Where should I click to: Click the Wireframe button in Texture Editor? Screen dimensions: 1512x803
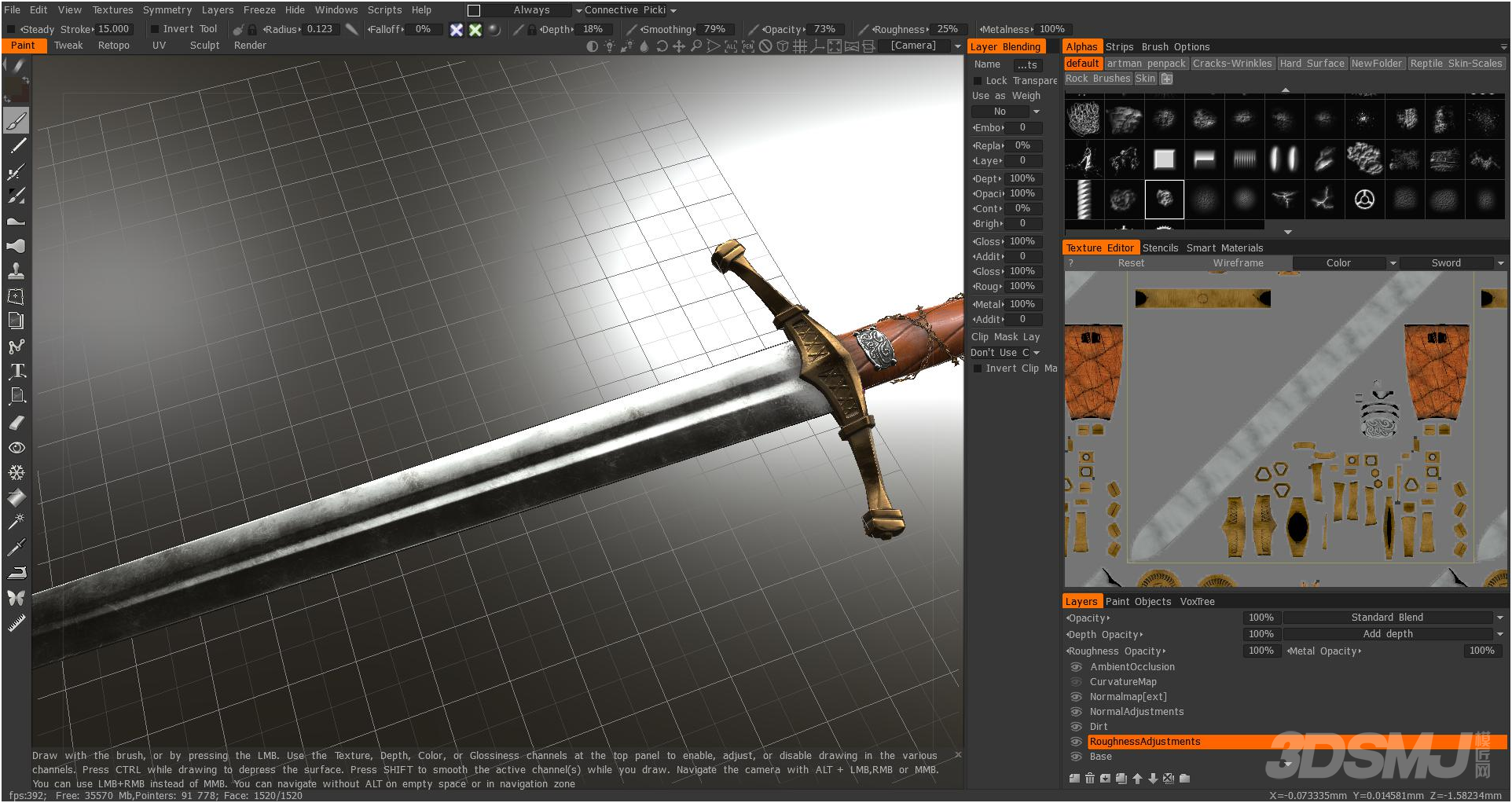click(x=1238, y=263)
